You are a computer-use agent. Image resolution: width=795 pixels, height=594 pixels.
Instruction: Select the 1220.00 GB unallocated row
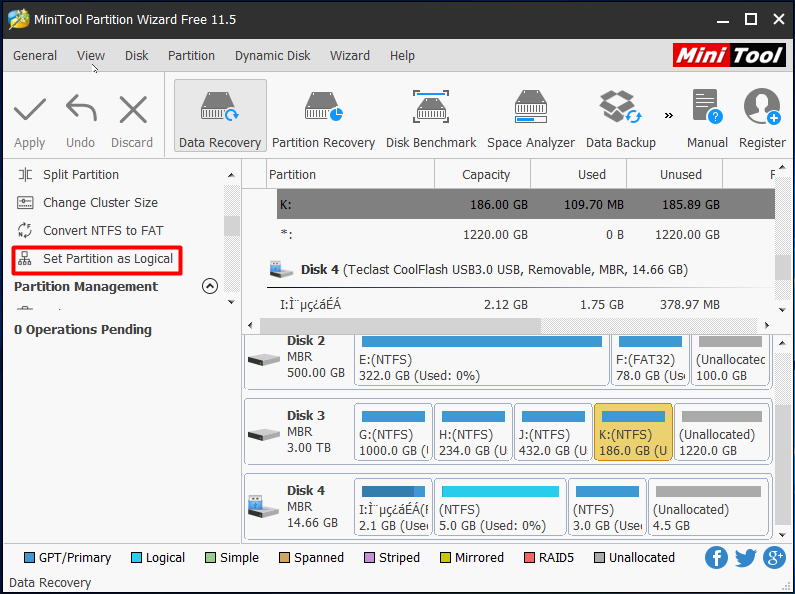click(525, 235)
